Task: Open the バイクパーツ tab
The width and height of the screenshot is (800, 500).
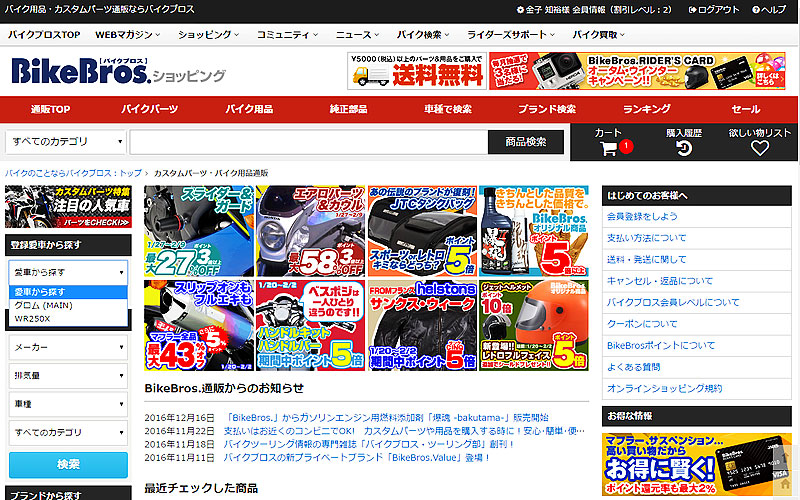Action: pyautogui.click(x=149, y=109)
